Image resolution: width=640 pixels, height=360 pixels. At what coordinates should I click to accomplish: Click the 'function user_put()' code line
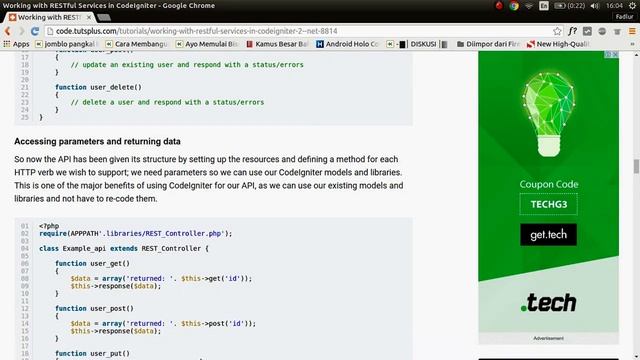[93, 353]
